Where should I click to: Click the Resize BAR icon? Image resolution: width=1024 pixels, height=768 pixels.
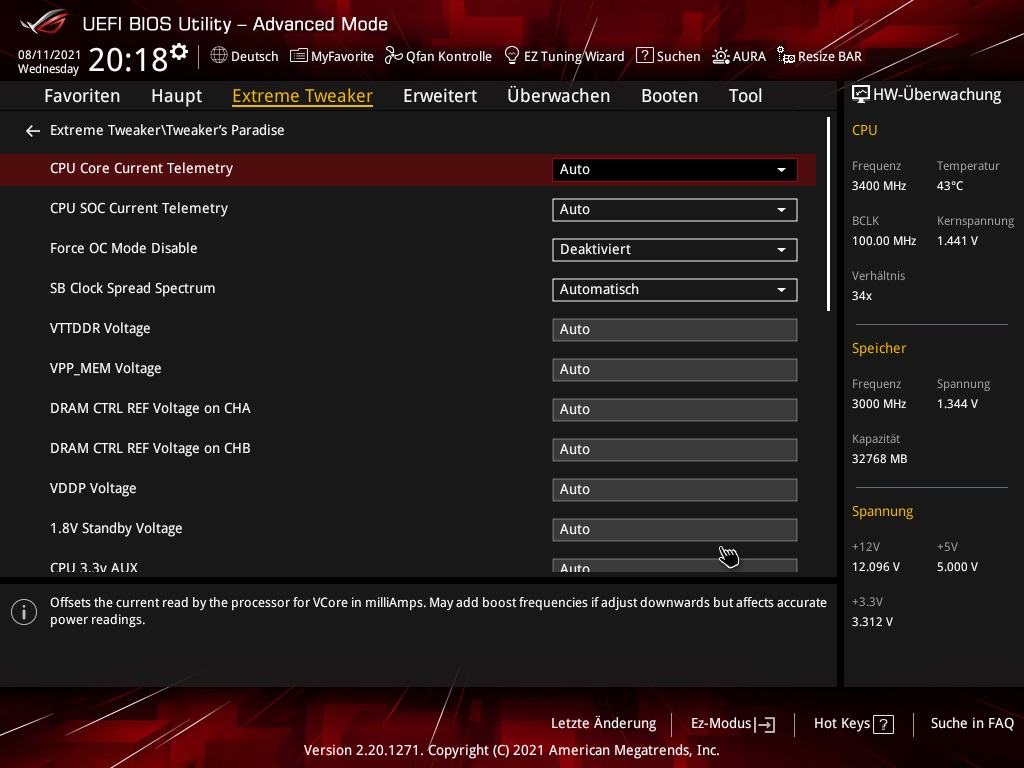786,56
